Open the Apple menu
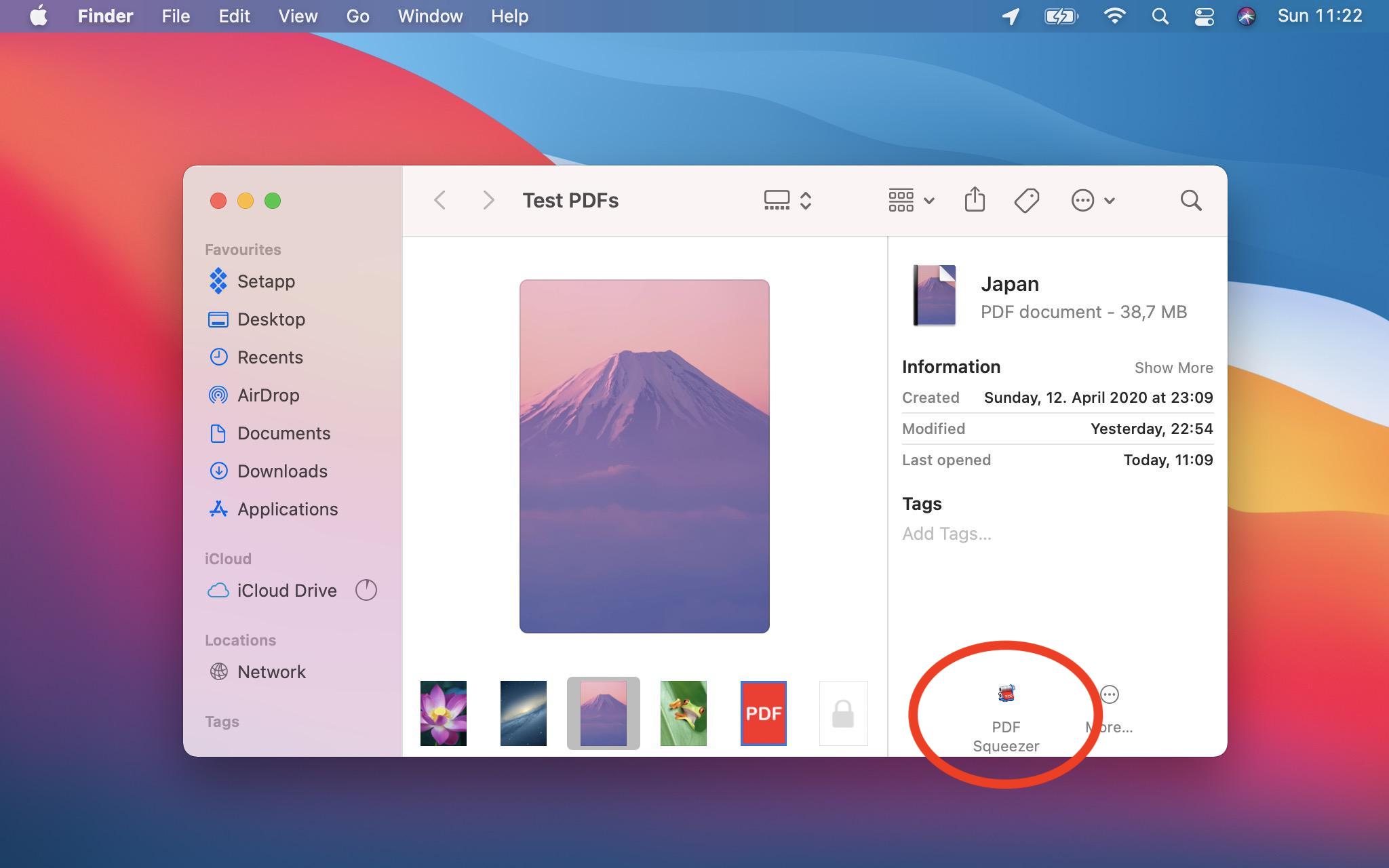The image size is (1389, 868). (x=39, y=16)
